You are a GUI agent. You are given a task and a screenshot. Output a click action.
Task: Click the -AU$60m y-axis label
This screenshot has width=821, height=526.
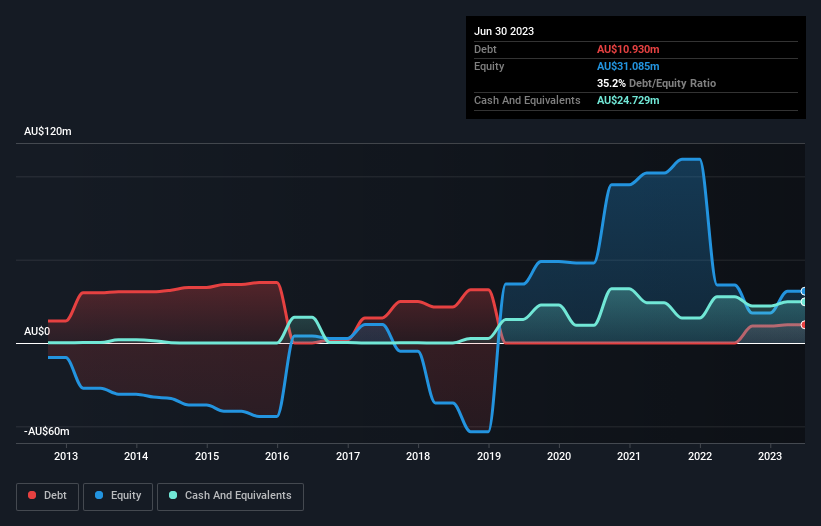pos(47,431)
